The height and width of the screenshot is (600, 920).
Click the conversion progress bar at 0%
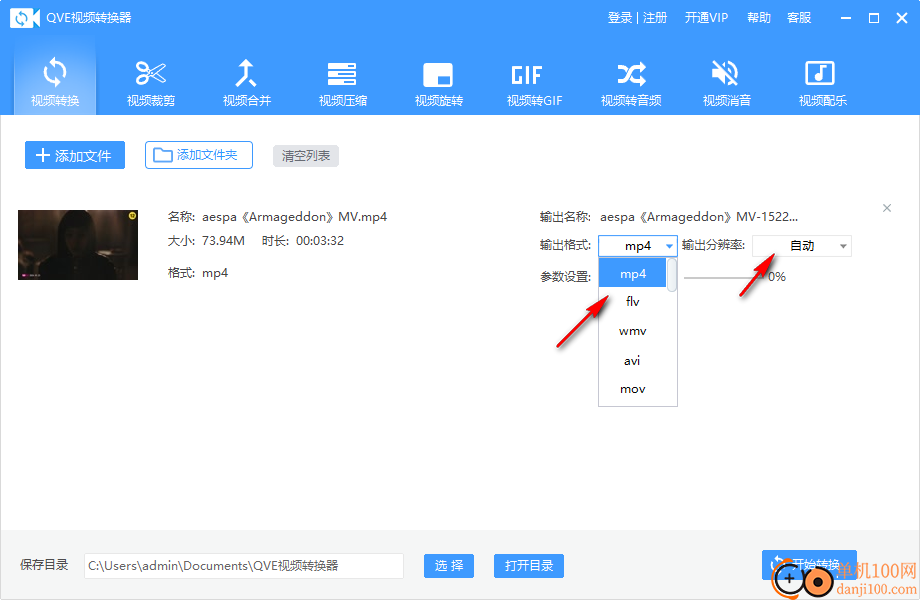coord(725,277)
